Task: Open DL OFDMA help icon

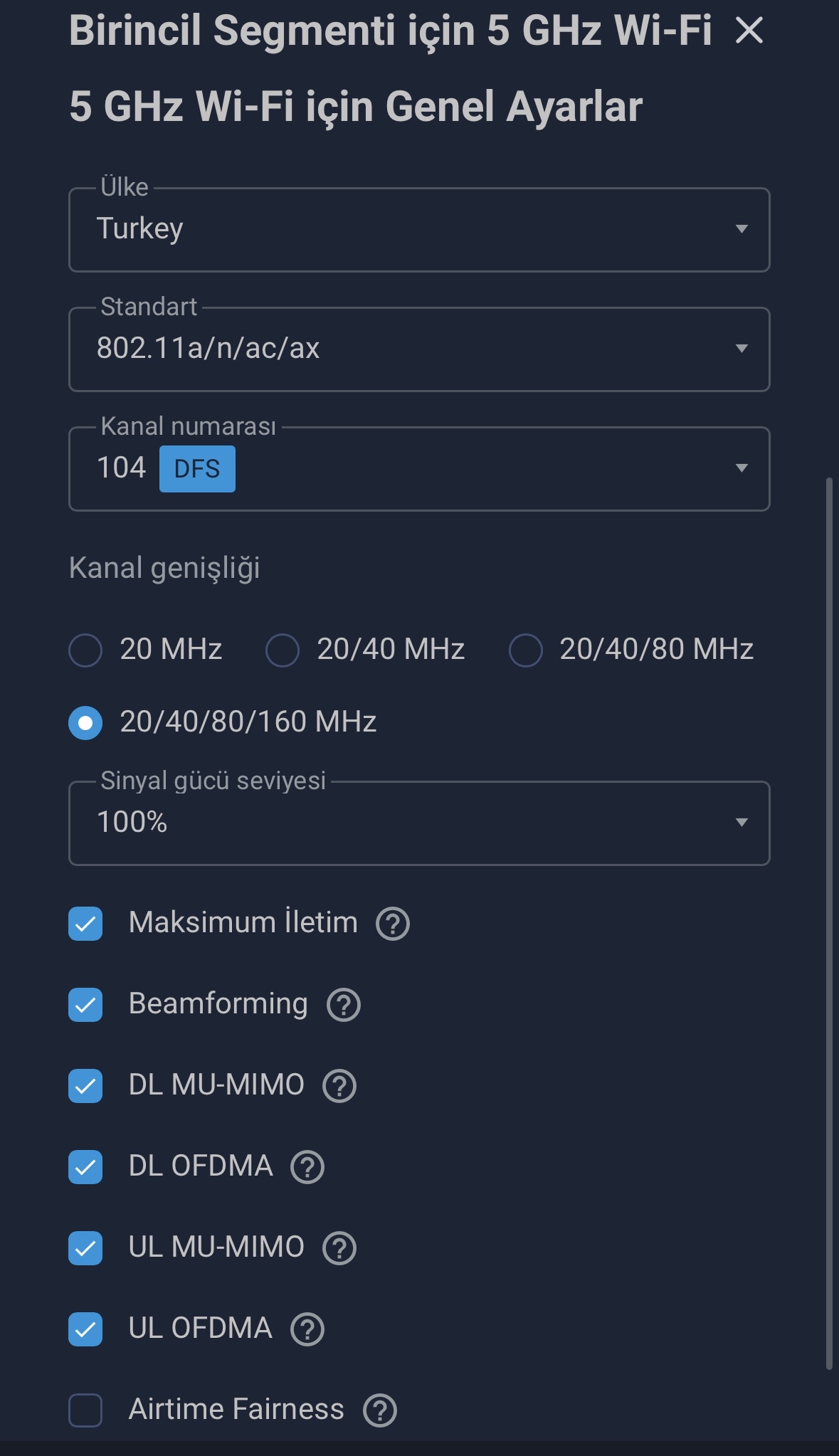Action: [x=307, y=1167]
